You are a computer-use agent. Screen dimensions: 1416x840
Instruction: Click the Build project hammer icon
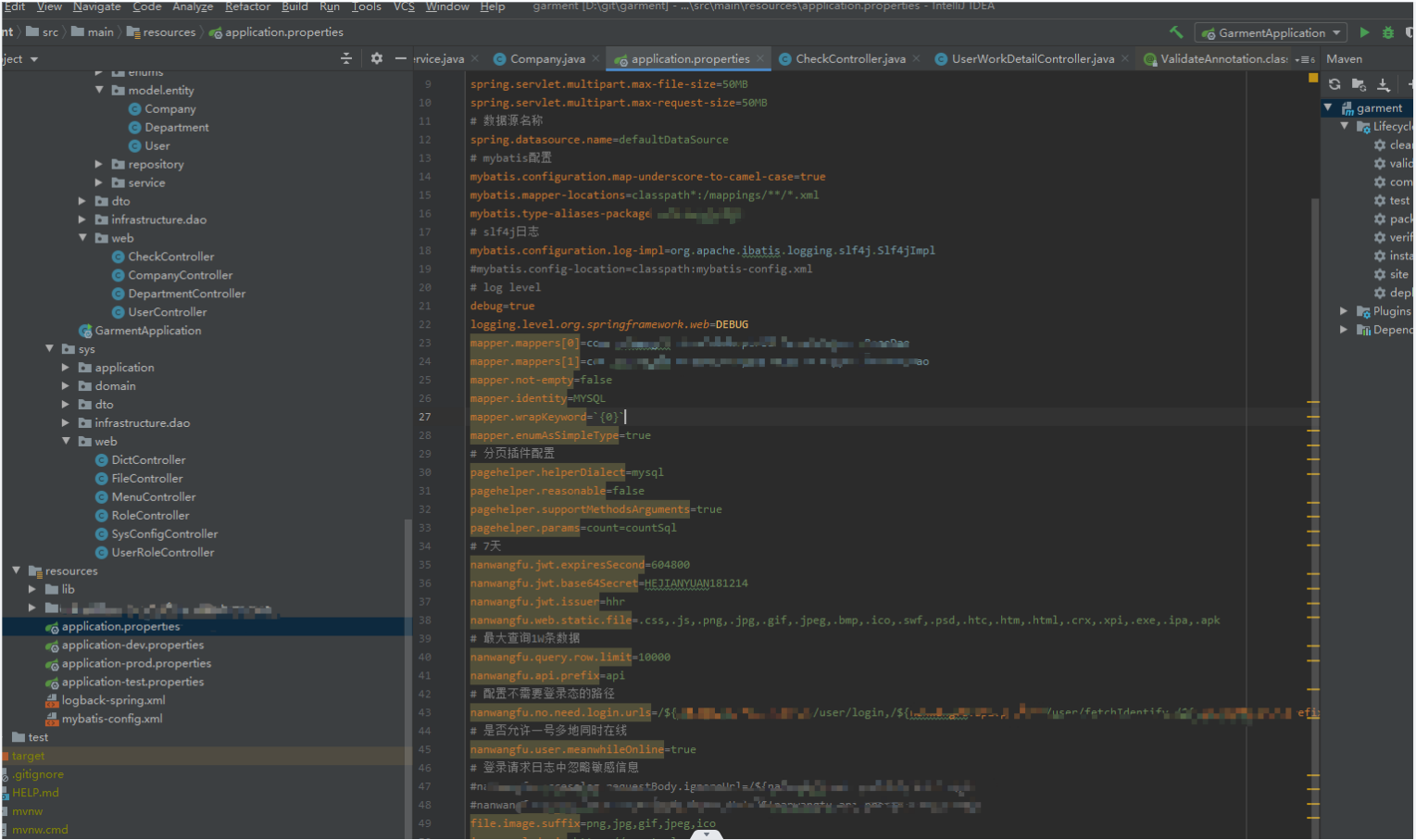(x=1176, y=32)
